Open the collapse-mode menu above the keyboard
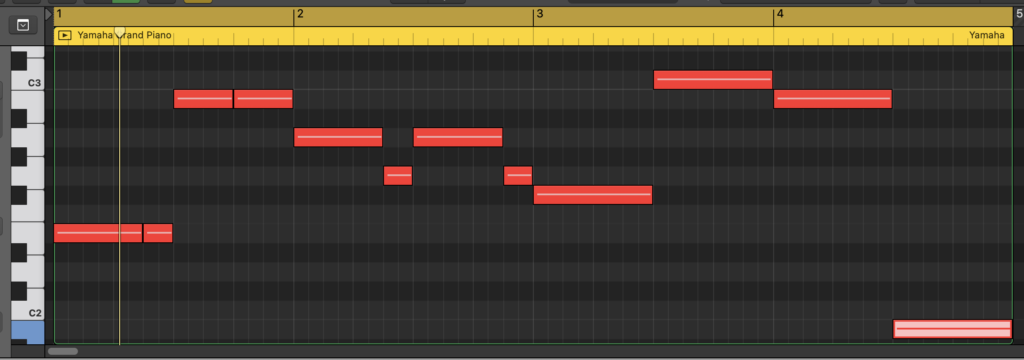This screenshot has width=1024, height=360. tap(23, 25)
